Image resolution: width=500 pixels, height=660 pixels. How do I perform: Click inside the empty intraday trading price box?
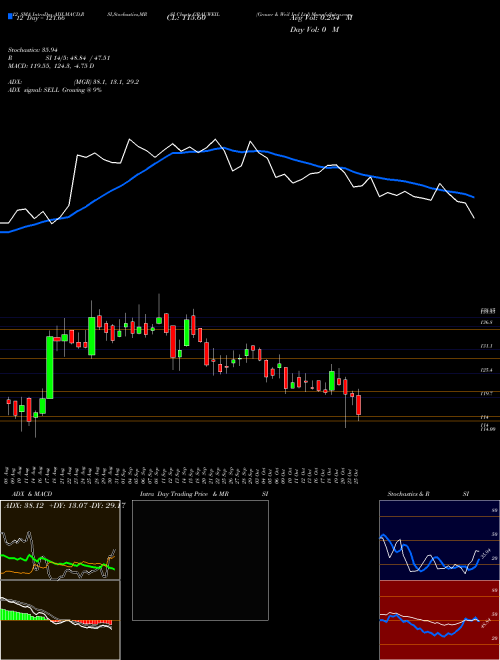tap(200, 560)
